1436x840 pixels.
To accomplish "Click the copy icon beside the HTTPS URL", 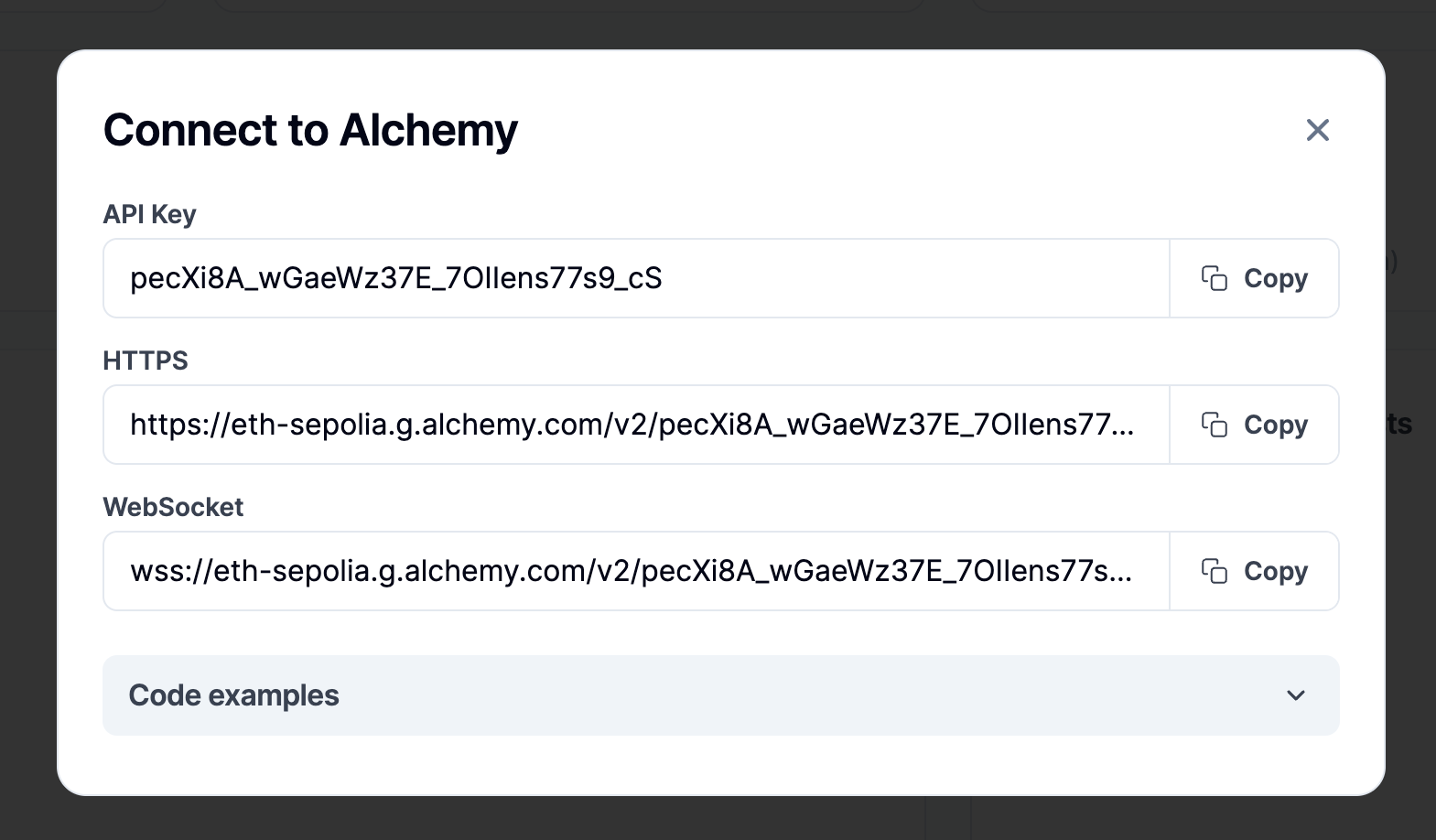I will pos(1214,425).
